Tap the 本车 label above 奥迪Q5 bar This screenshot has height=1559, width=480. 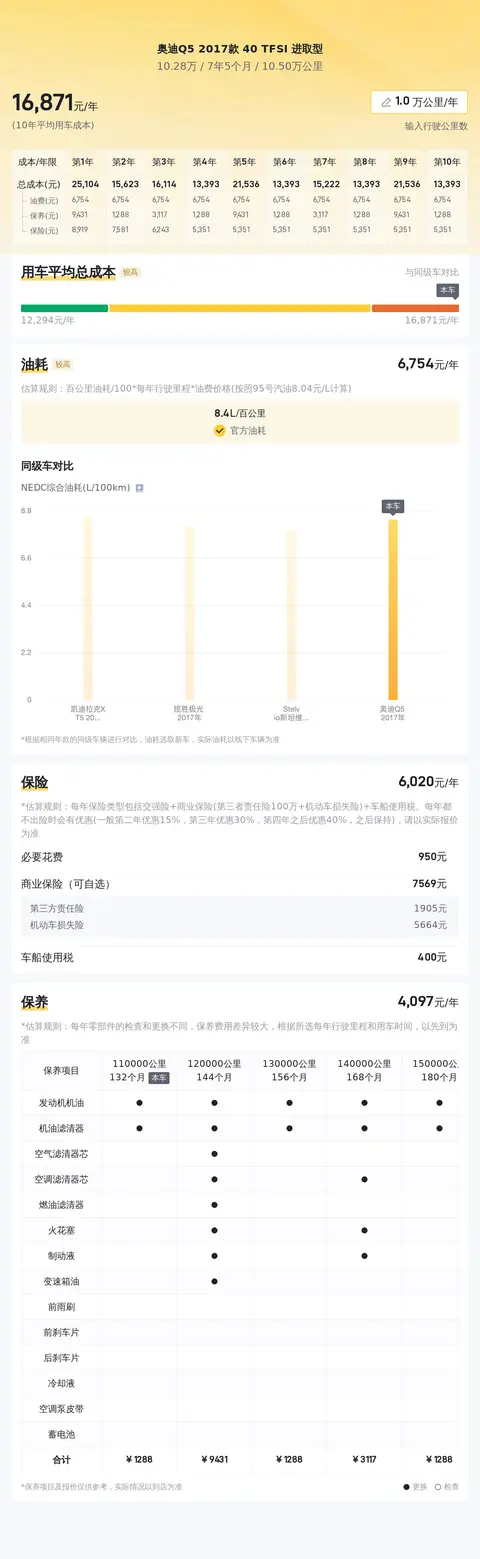coord(393,507)
